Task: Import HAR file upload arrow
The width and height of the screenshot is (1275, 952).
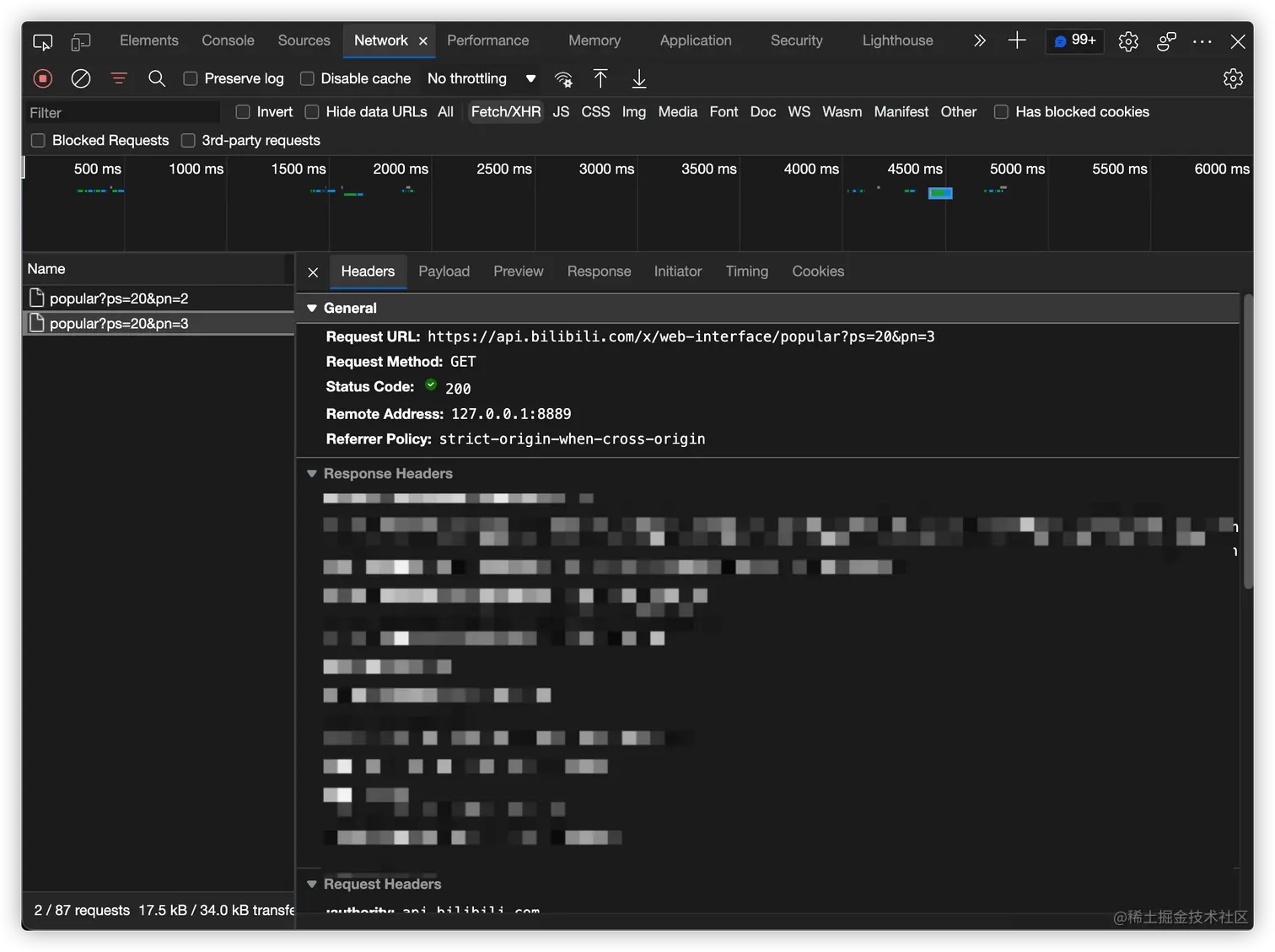Action: point(600,78)
